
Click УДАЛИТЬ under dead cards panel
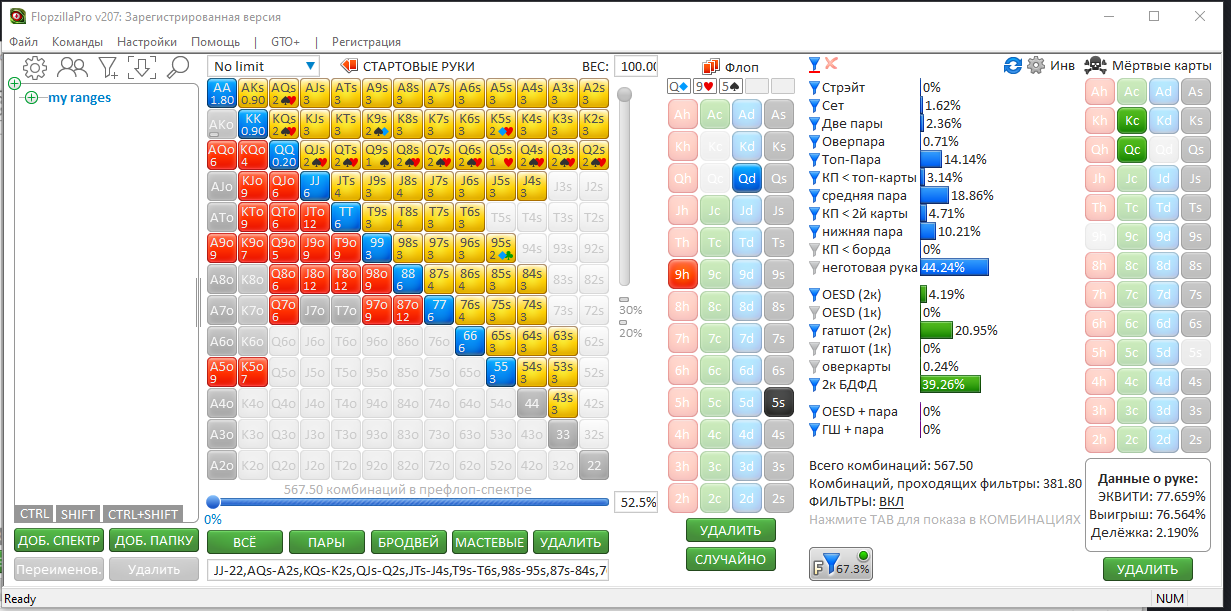[1148, 569]
